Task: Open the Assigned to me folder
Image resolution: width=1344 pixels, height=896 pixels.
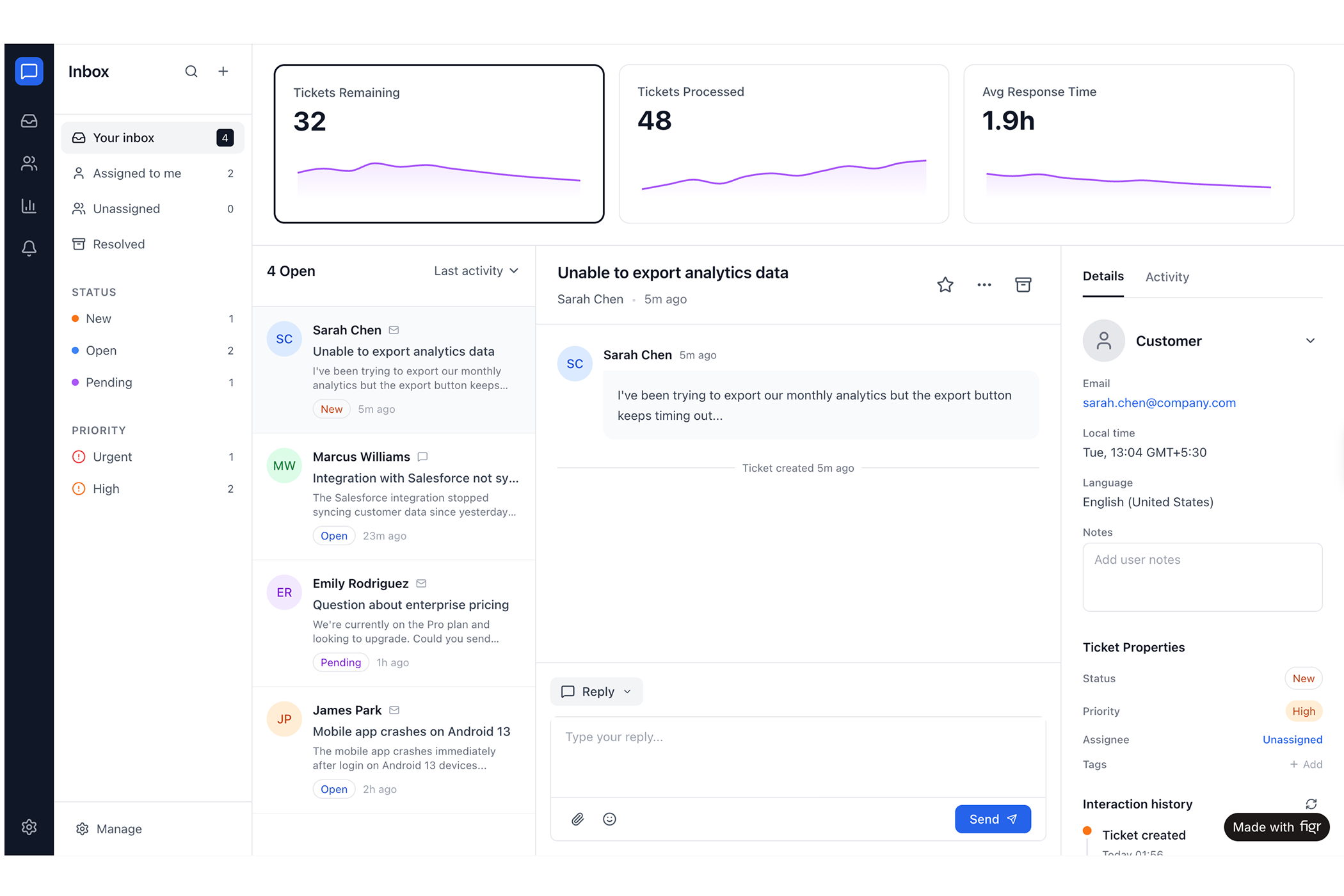Action: click(x=137, y=173)
